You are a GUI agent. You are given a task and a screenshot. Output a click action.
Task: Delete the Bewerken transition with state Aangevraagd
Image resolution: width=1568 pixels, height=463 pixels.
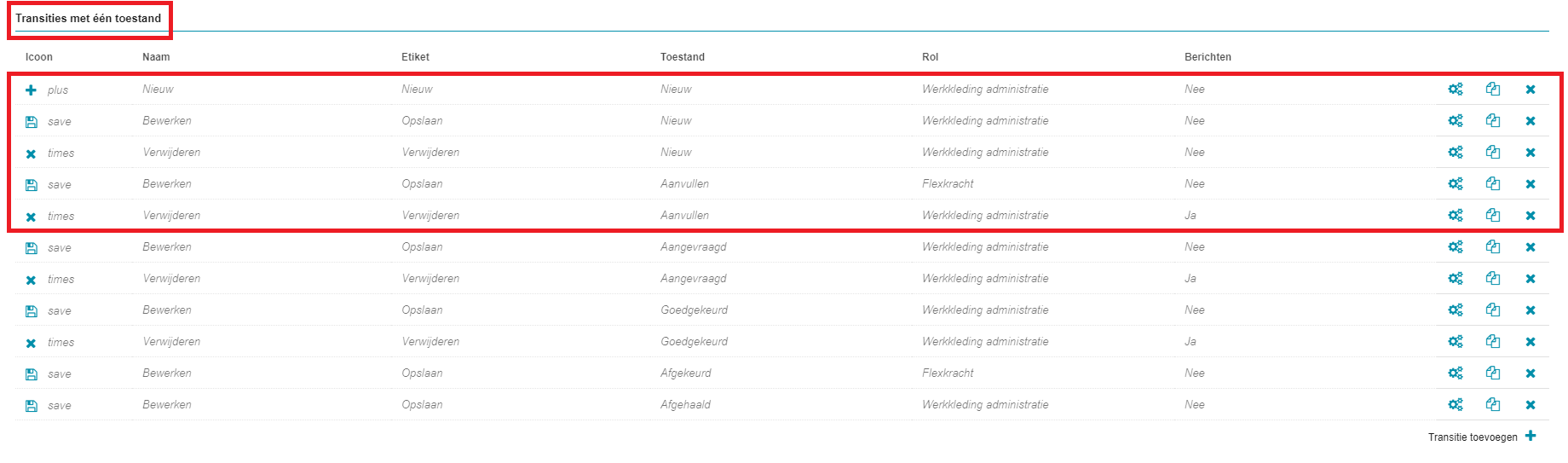[1531, 247]
